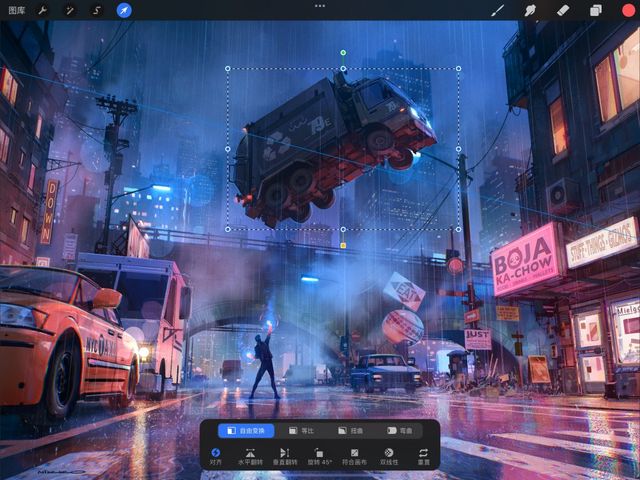
Task: Click 水平翻转 flip horizontal
Action: [x=250, y=456]
